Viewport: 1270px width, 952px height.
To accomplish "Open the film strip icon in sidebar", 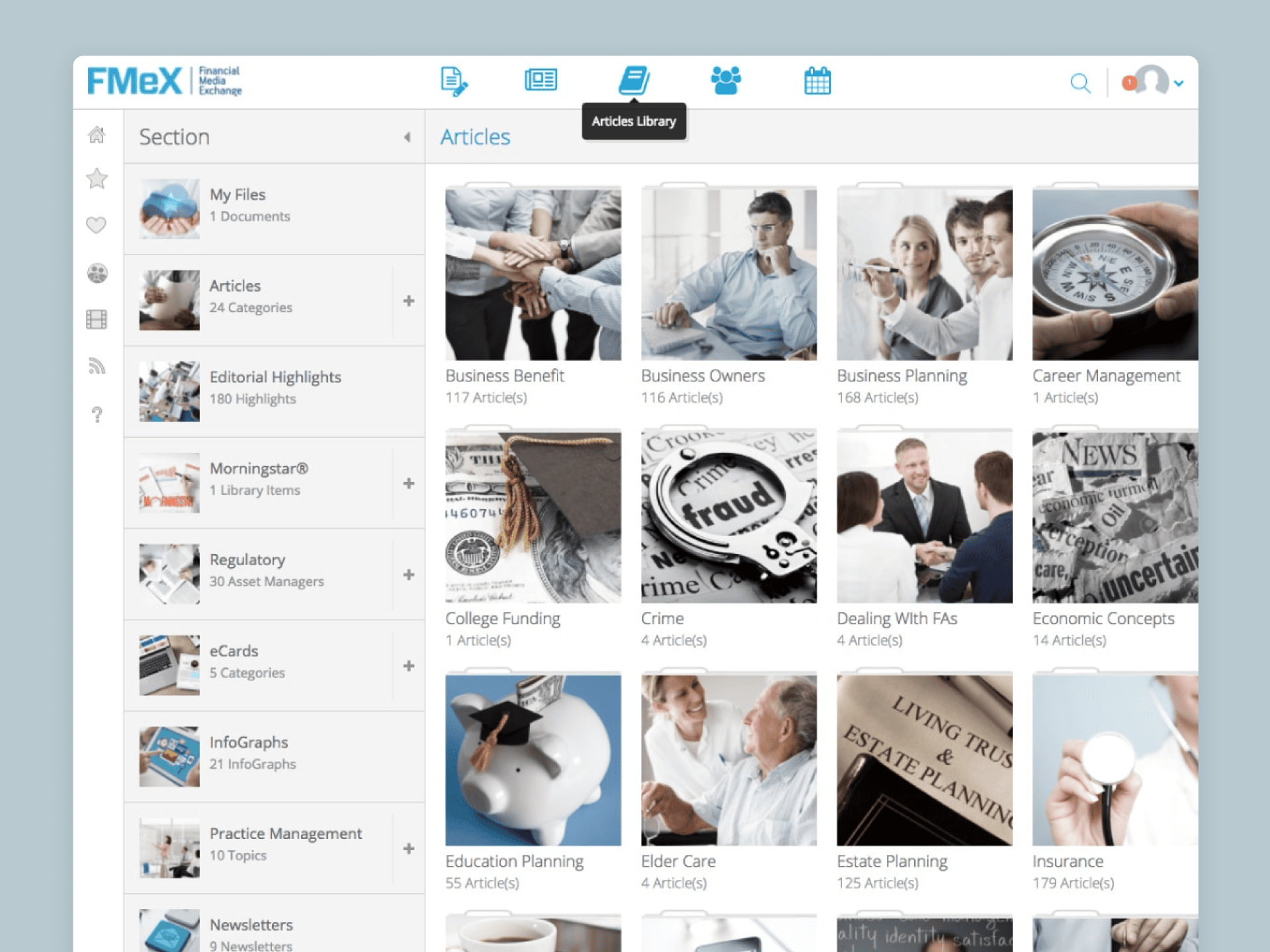I will click(x=97, y=319).
